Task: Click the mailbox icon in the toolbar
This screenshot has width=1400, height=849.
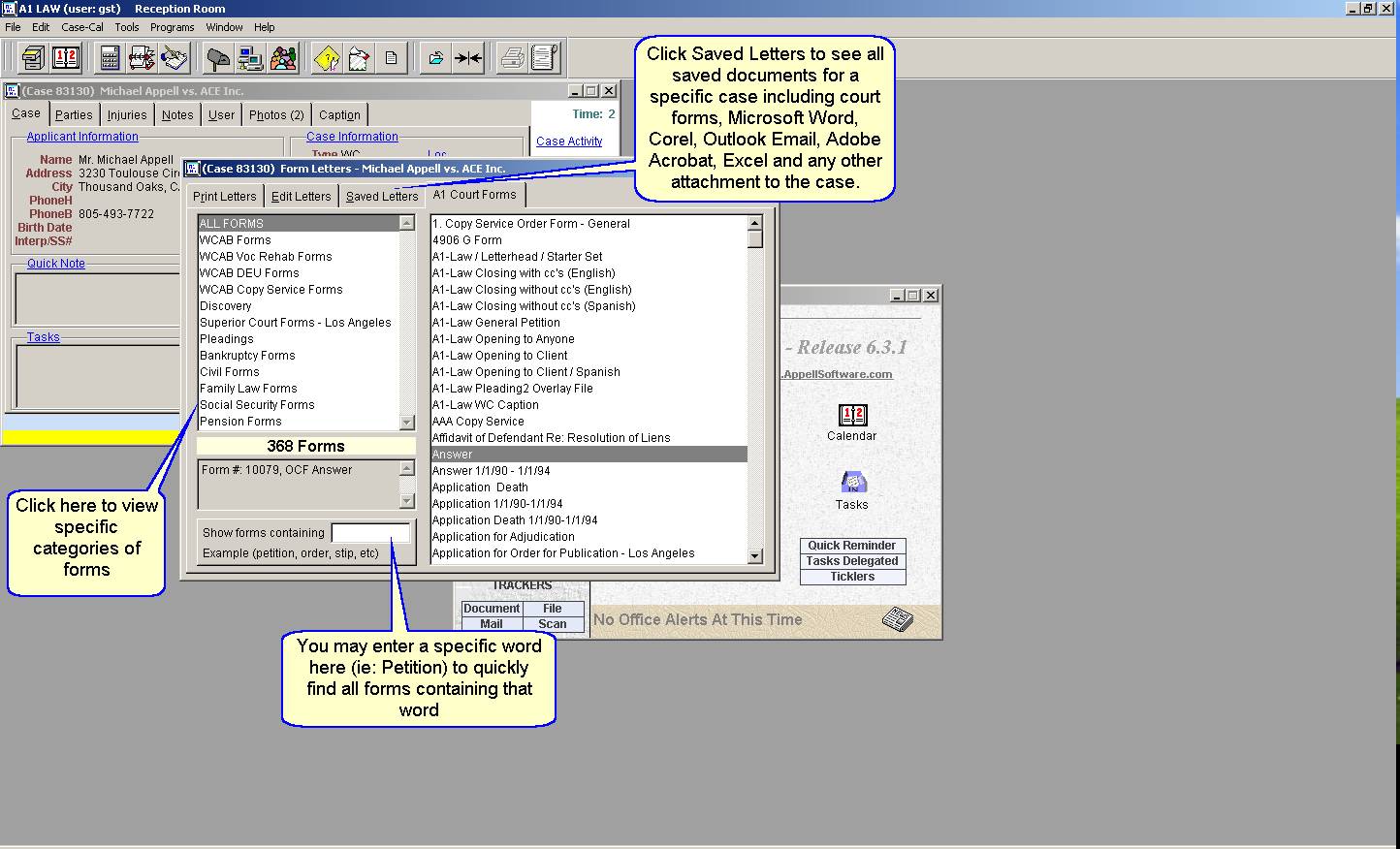Action: [219, 58]
